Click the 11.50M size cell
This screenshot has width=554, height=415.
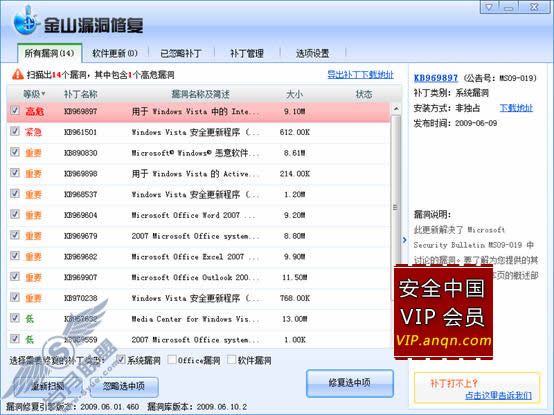(295, 278)
